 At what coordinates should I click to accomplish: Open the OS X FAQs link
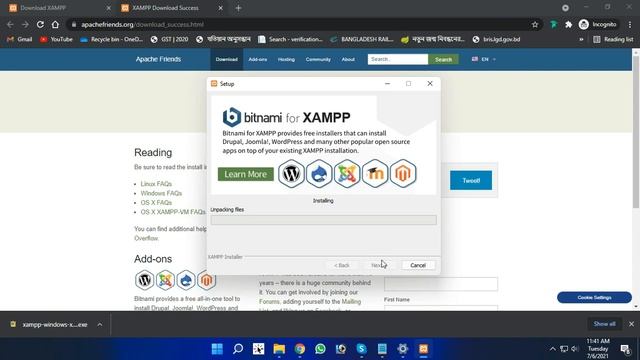tap(156, 203)
